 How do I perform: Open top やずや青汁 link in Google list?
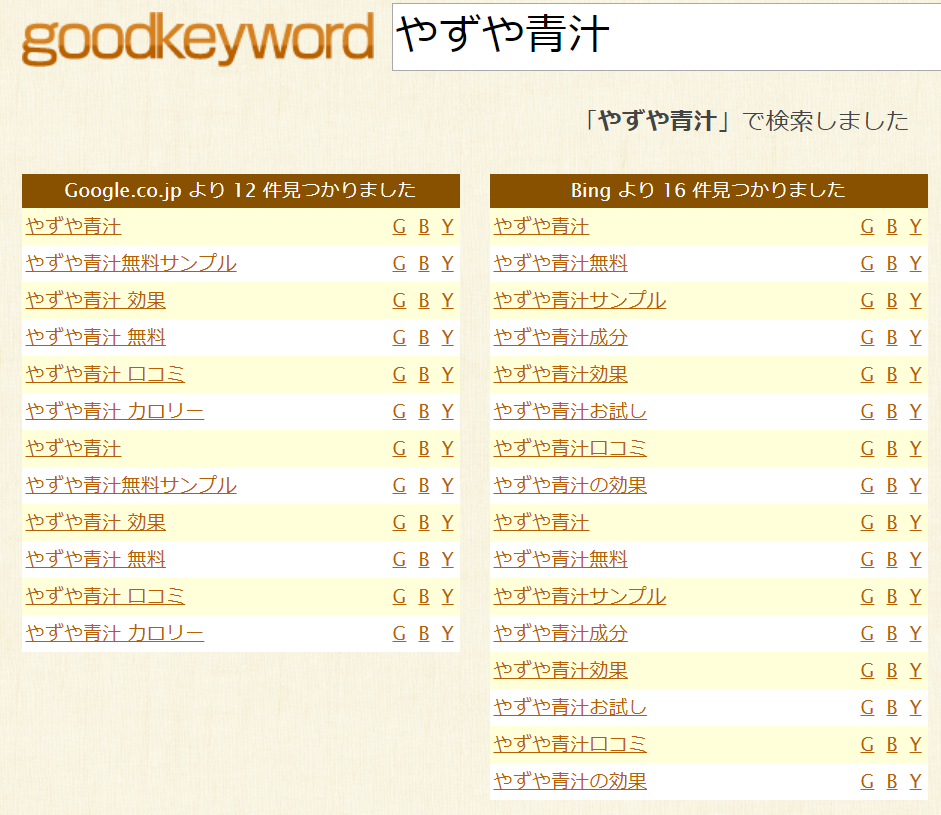click(x=73, y=226)
